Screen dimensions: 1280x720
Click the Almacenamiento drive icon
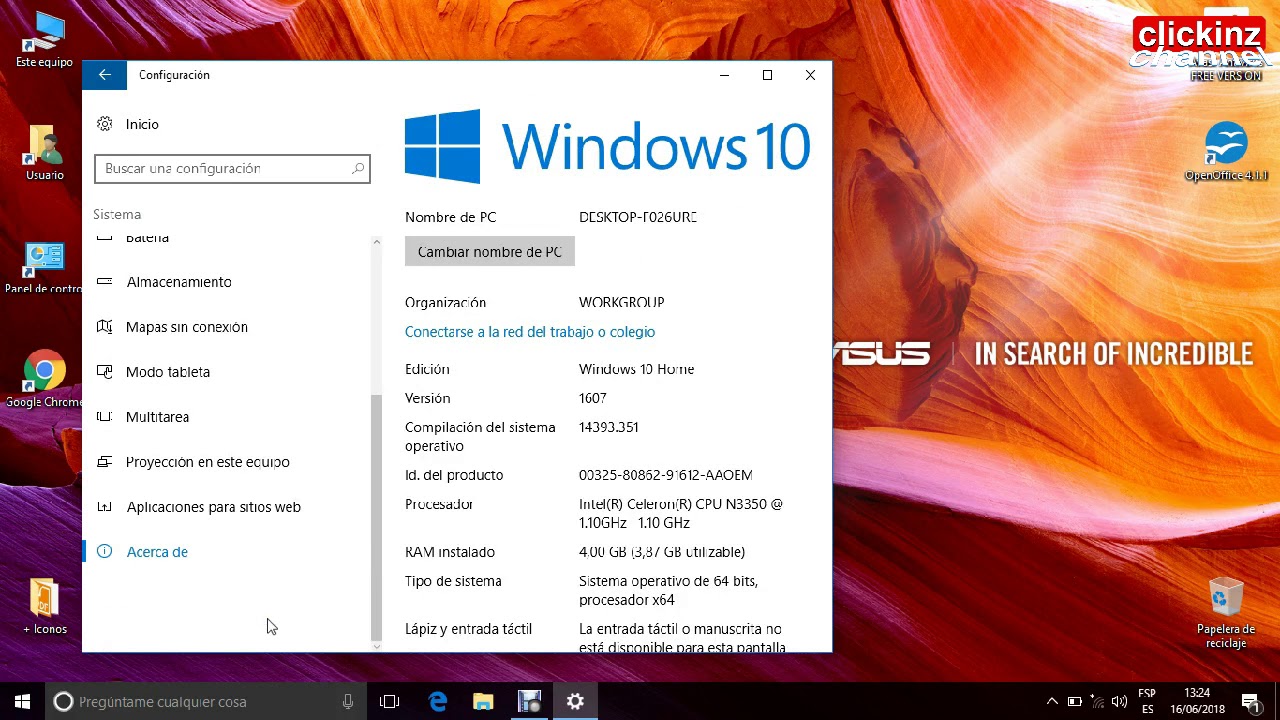pyautogui.click(x=104, y=282)
